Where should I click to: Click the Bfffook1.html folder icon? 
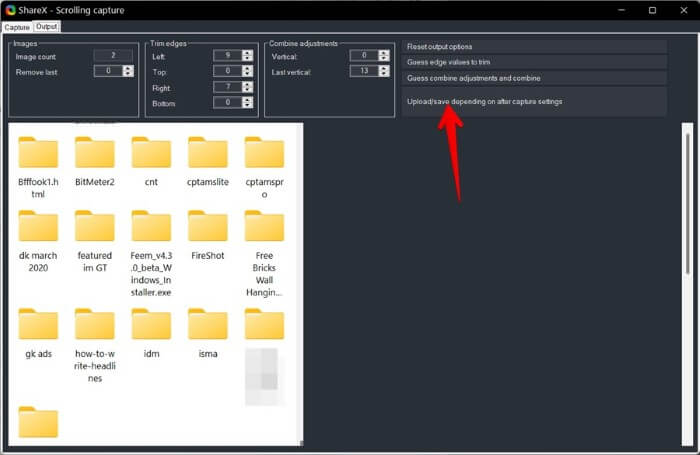38,153
